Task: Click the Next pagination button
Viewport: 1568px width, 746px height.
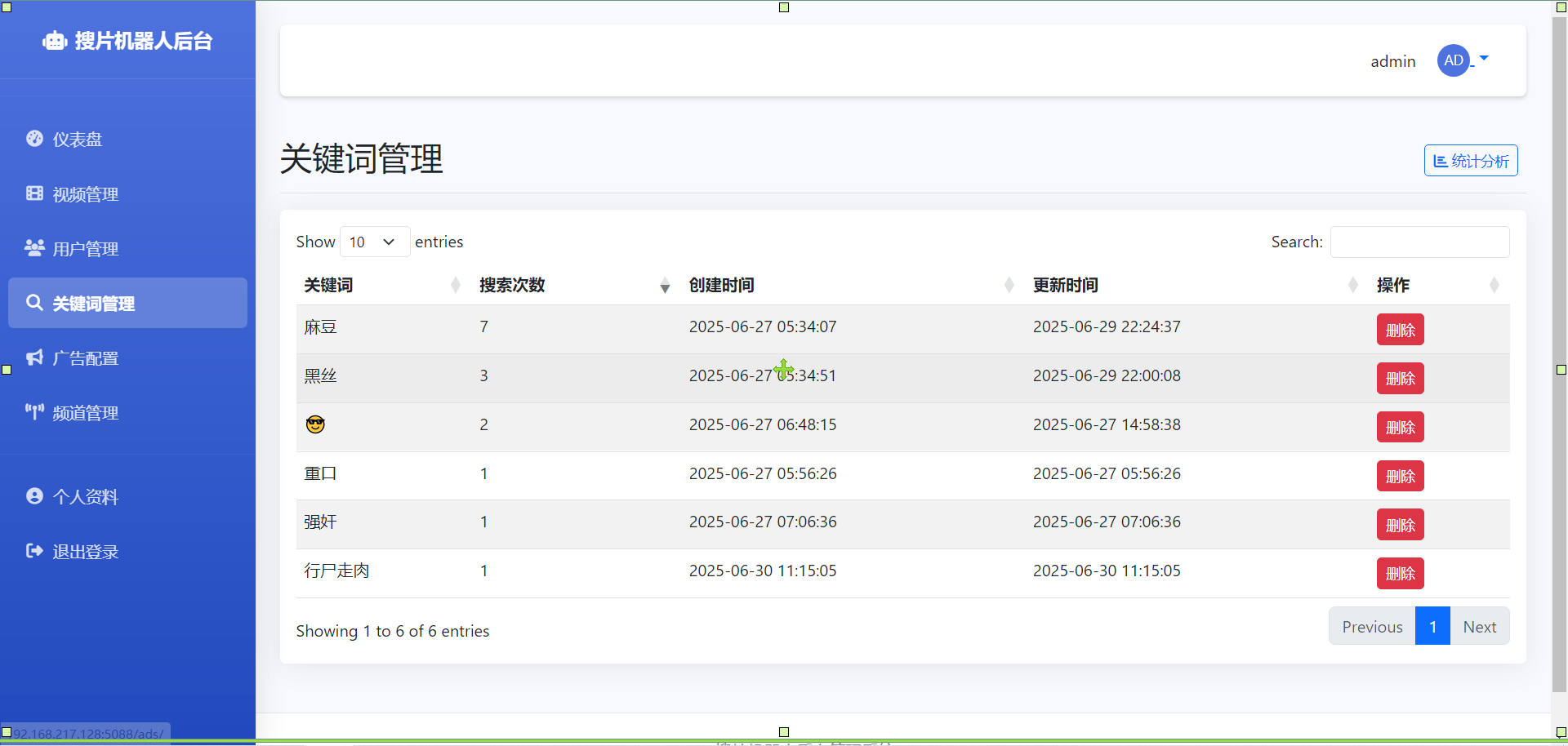Action: tap(1479, 627)
